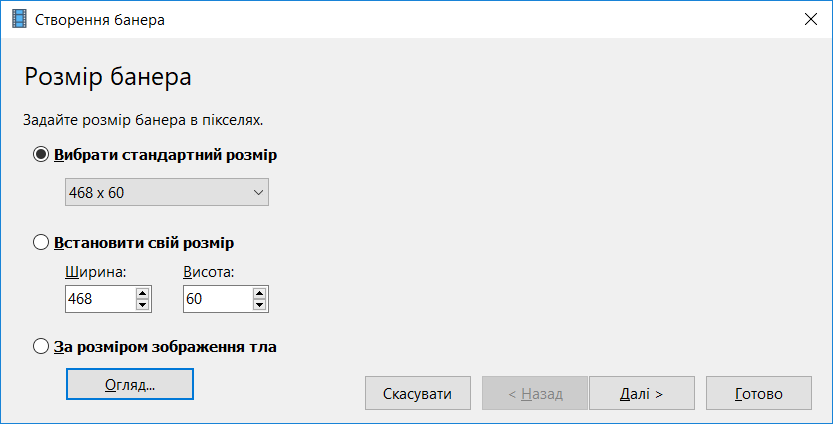Select the Вибрати стандартний розмір radio option
The image size is (833, 424).
[41, 155]
